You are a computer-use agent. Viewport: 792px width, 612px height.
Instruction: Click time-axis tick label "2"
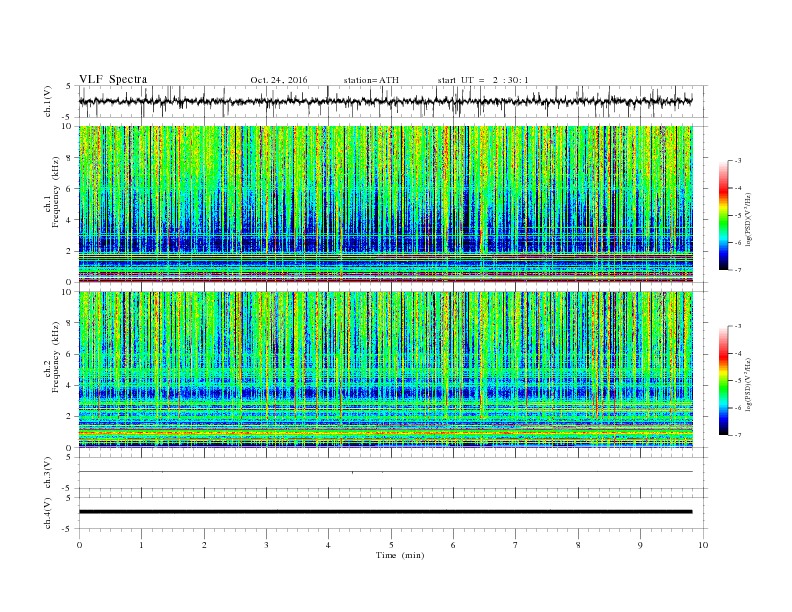[x=204, y=545]
